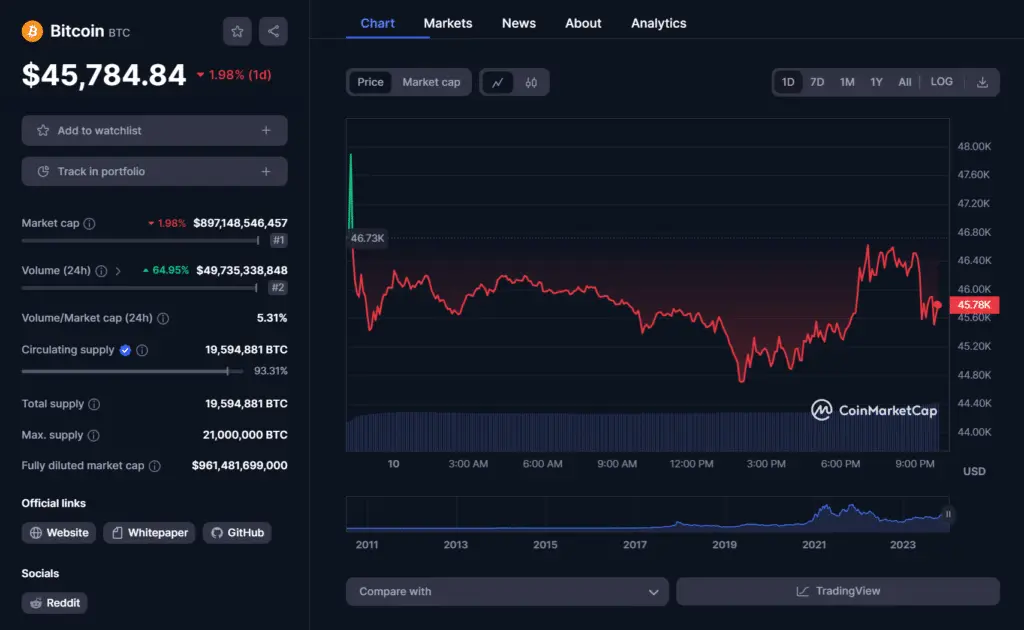The image size is (1024, 630).
Task: Enable LOG scale on the chart
Action: (941, 82)
